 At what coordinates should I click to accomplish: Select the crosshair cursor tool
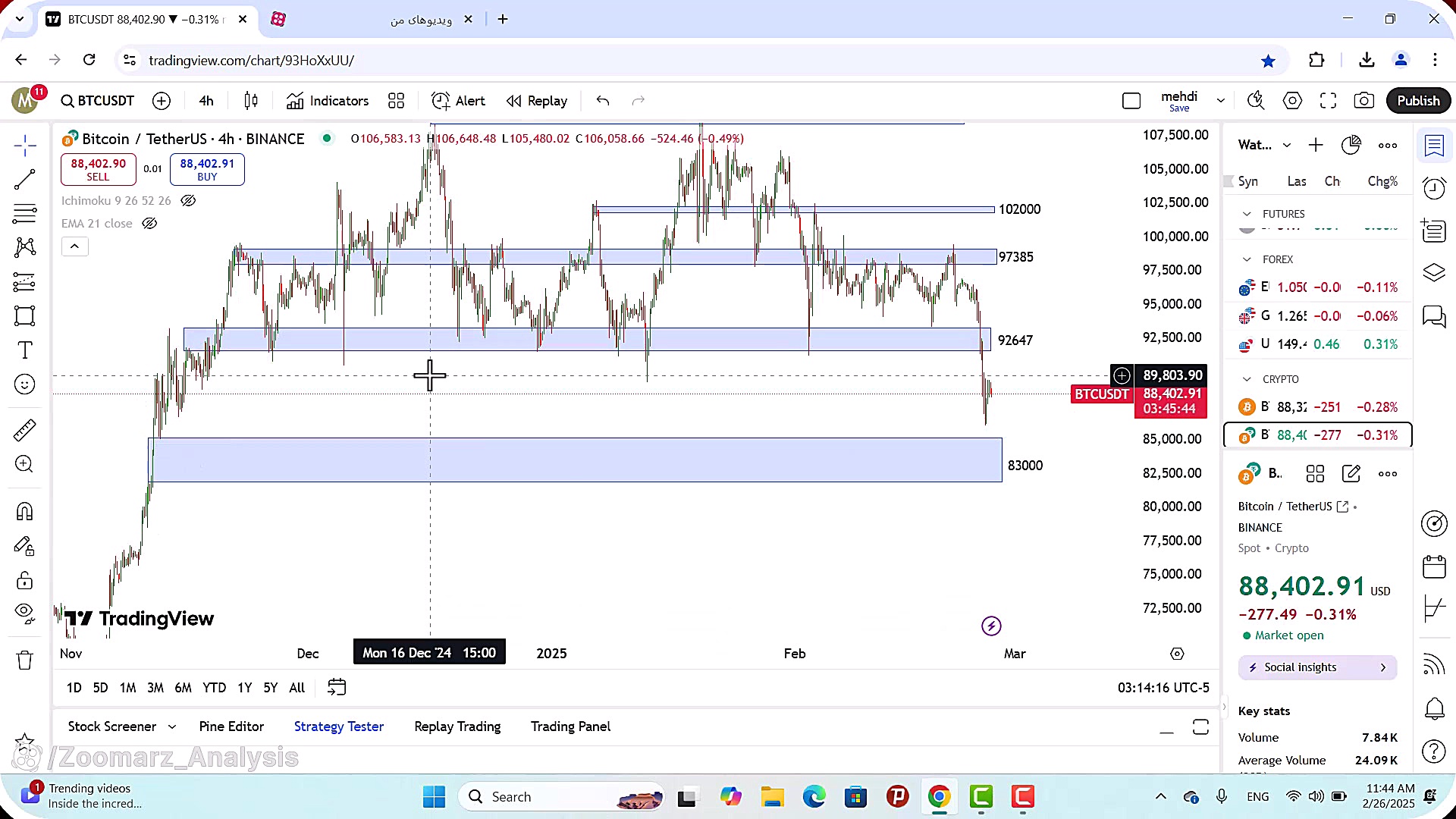[x=24, y=146]
